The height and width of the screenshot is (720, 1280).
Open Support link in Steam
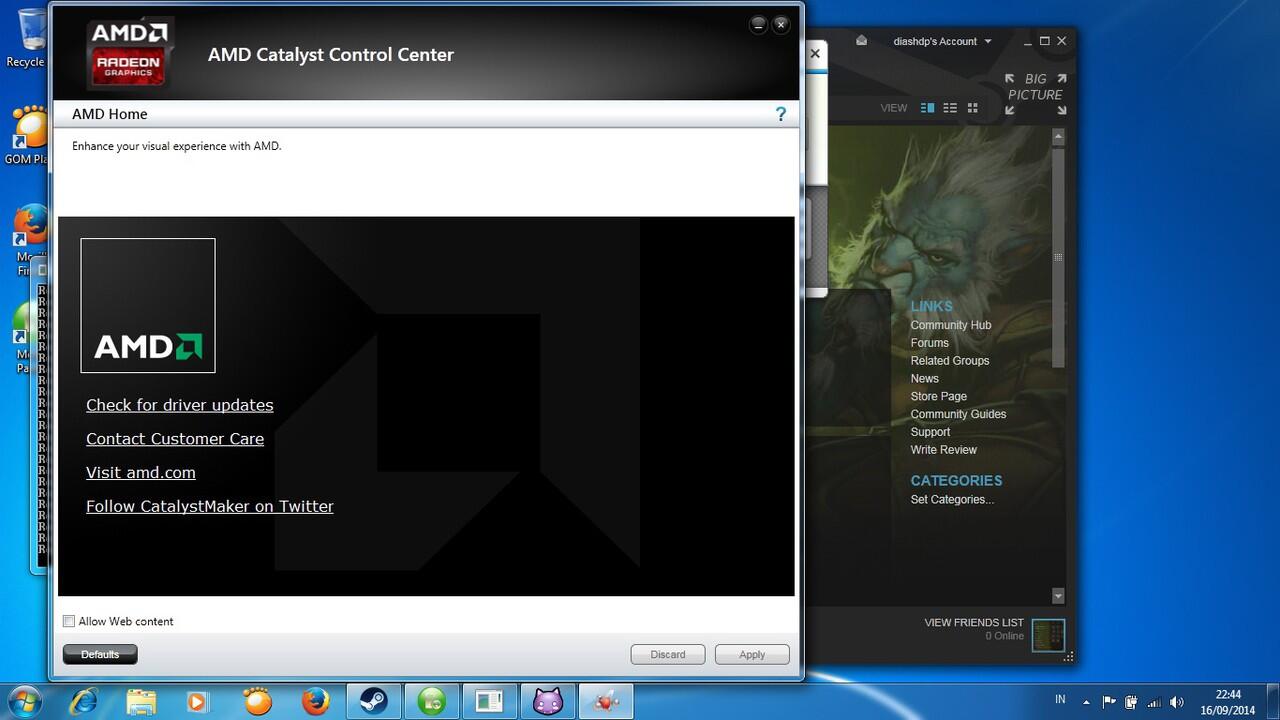click(930, 432)
